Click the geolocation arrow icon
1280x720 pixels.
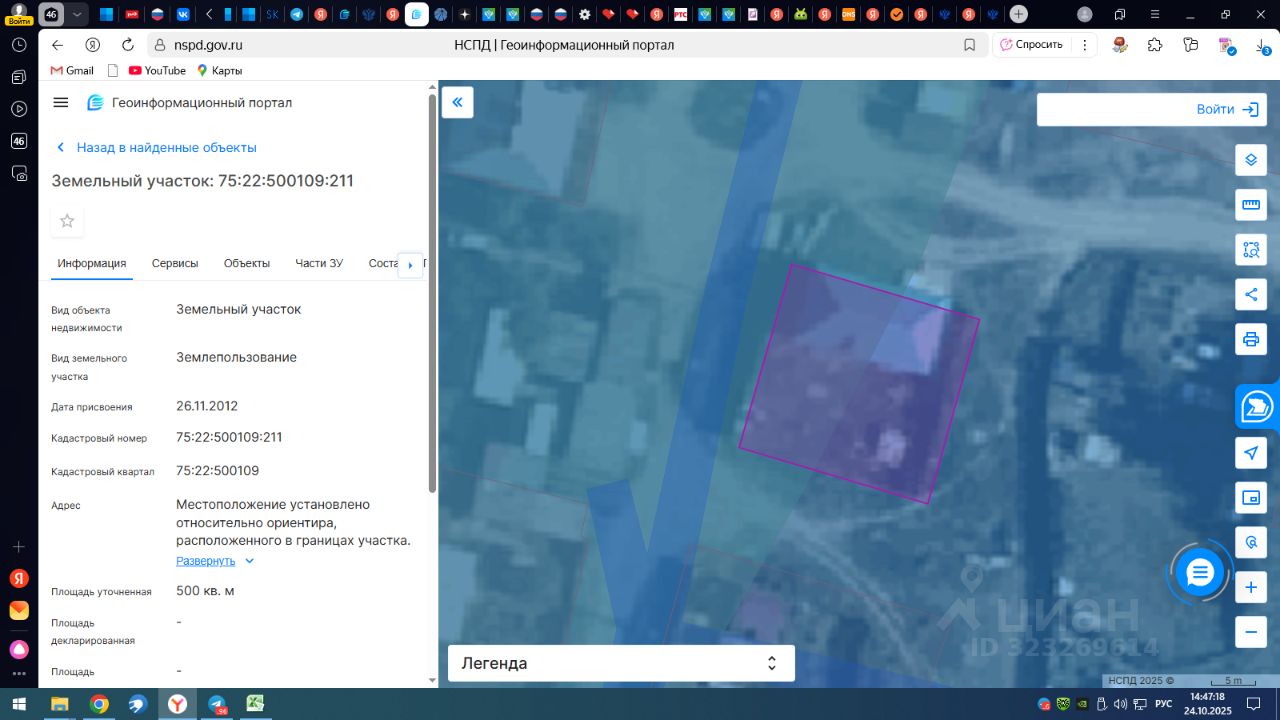(1250, 453)
